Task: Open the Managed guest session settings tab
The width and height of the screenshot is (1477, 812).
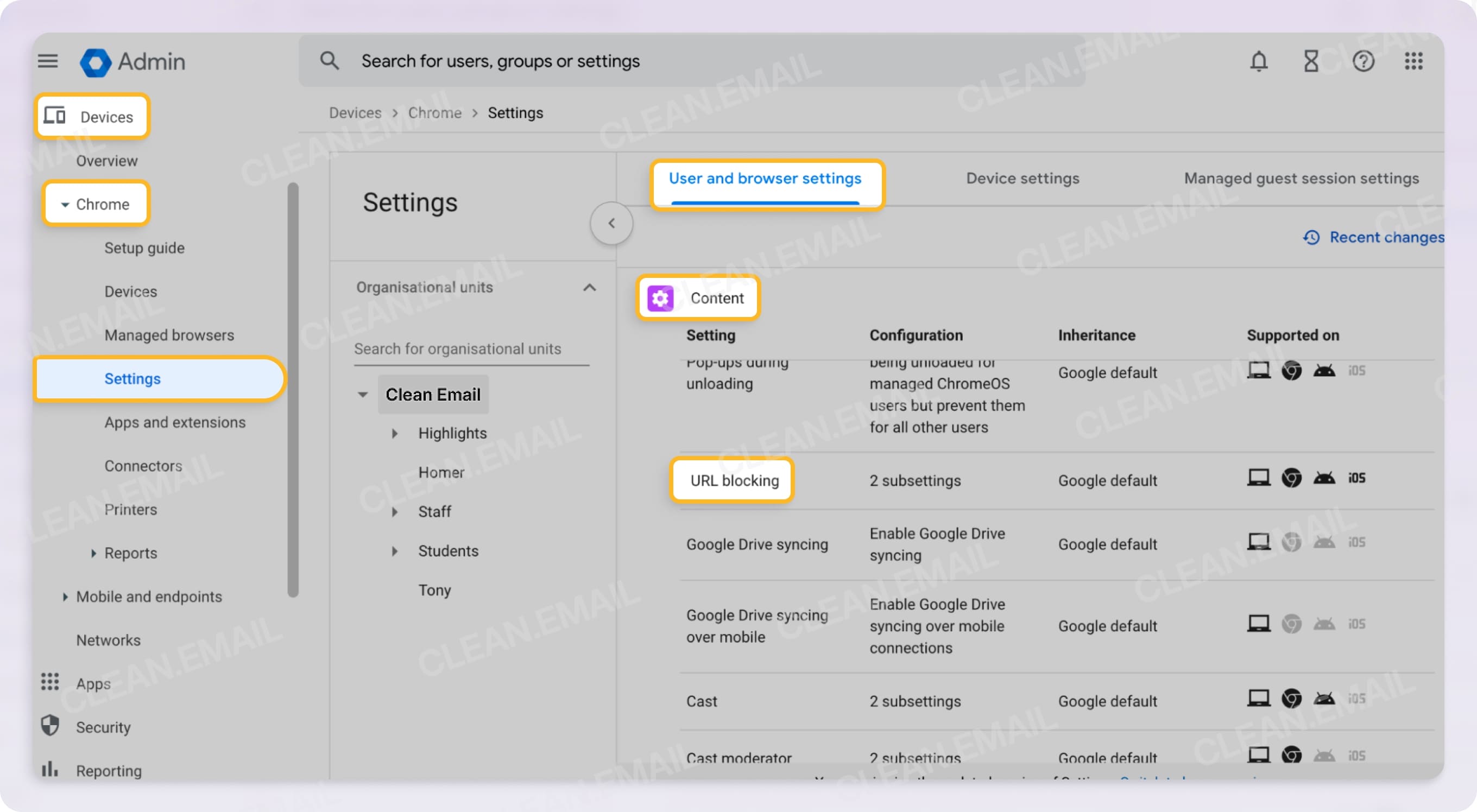Action: [1301, 178]
